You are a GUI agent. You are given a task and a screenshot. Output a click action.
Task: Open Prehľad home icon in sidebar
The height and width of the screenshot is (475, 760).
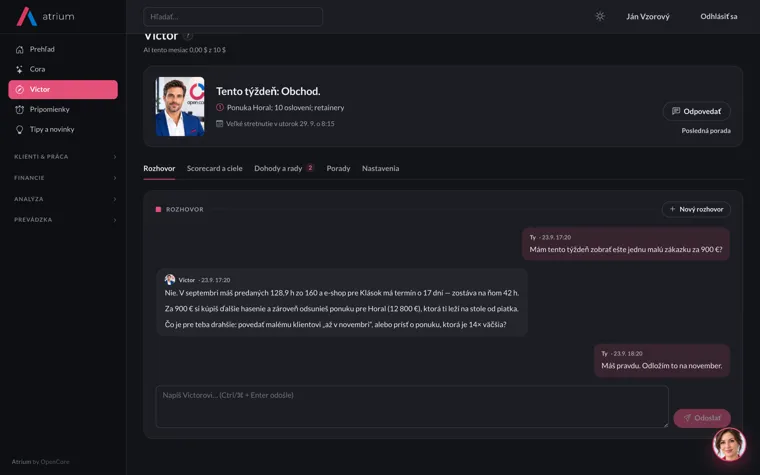[x=19, y=49]
